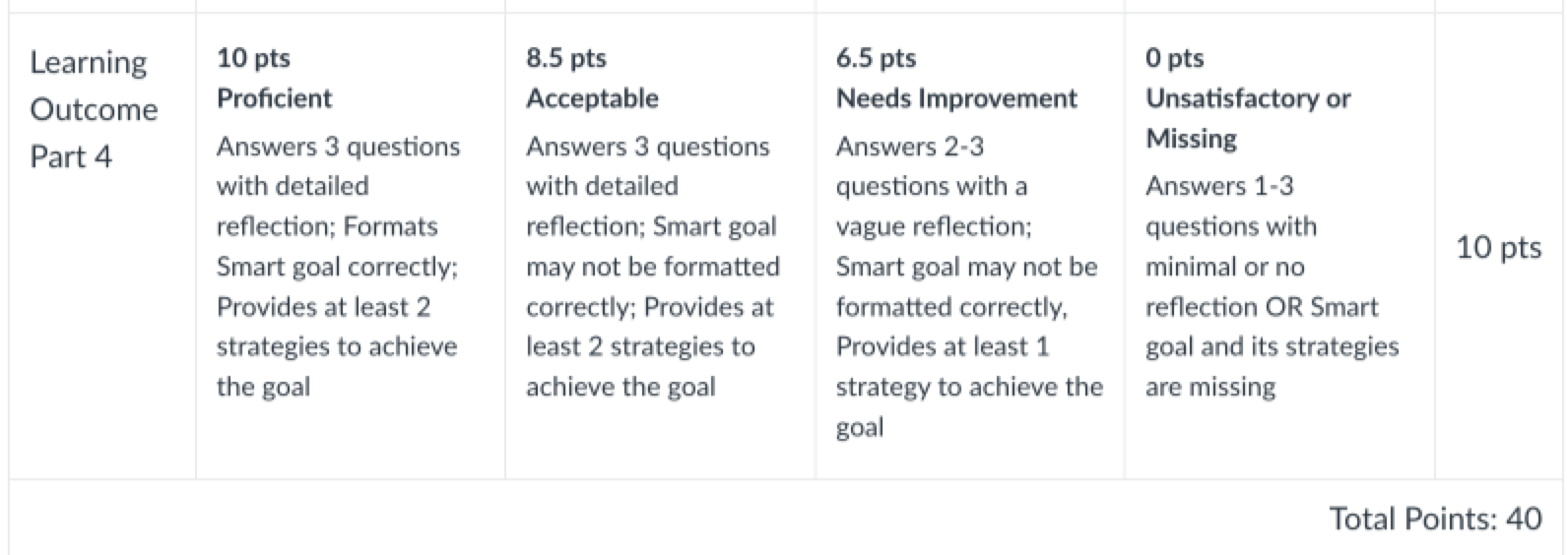The height and width of the screenshot is (555, 1568).
Task: Click the Acceptable rating description text
Action: click(652, 266)
